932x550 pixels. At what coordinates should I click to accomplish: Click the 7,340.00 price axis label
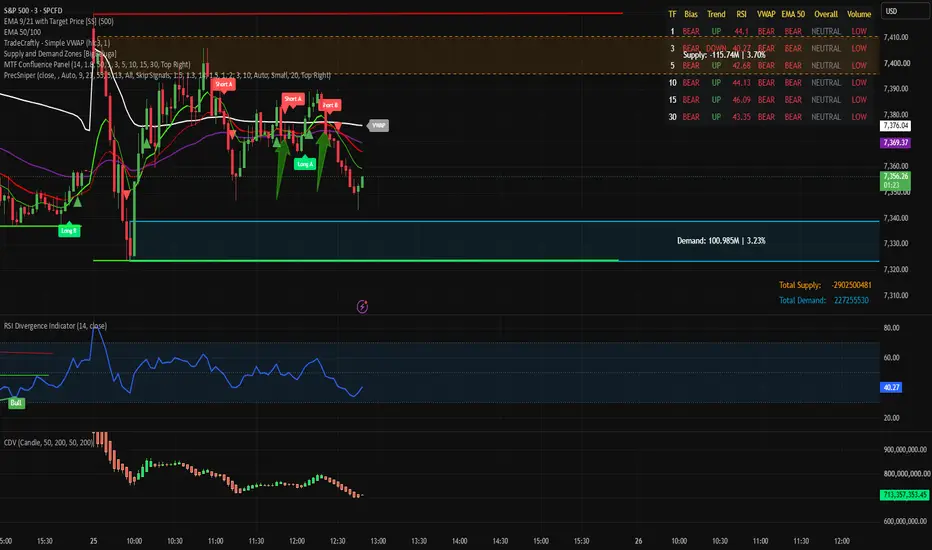point(896,218)
